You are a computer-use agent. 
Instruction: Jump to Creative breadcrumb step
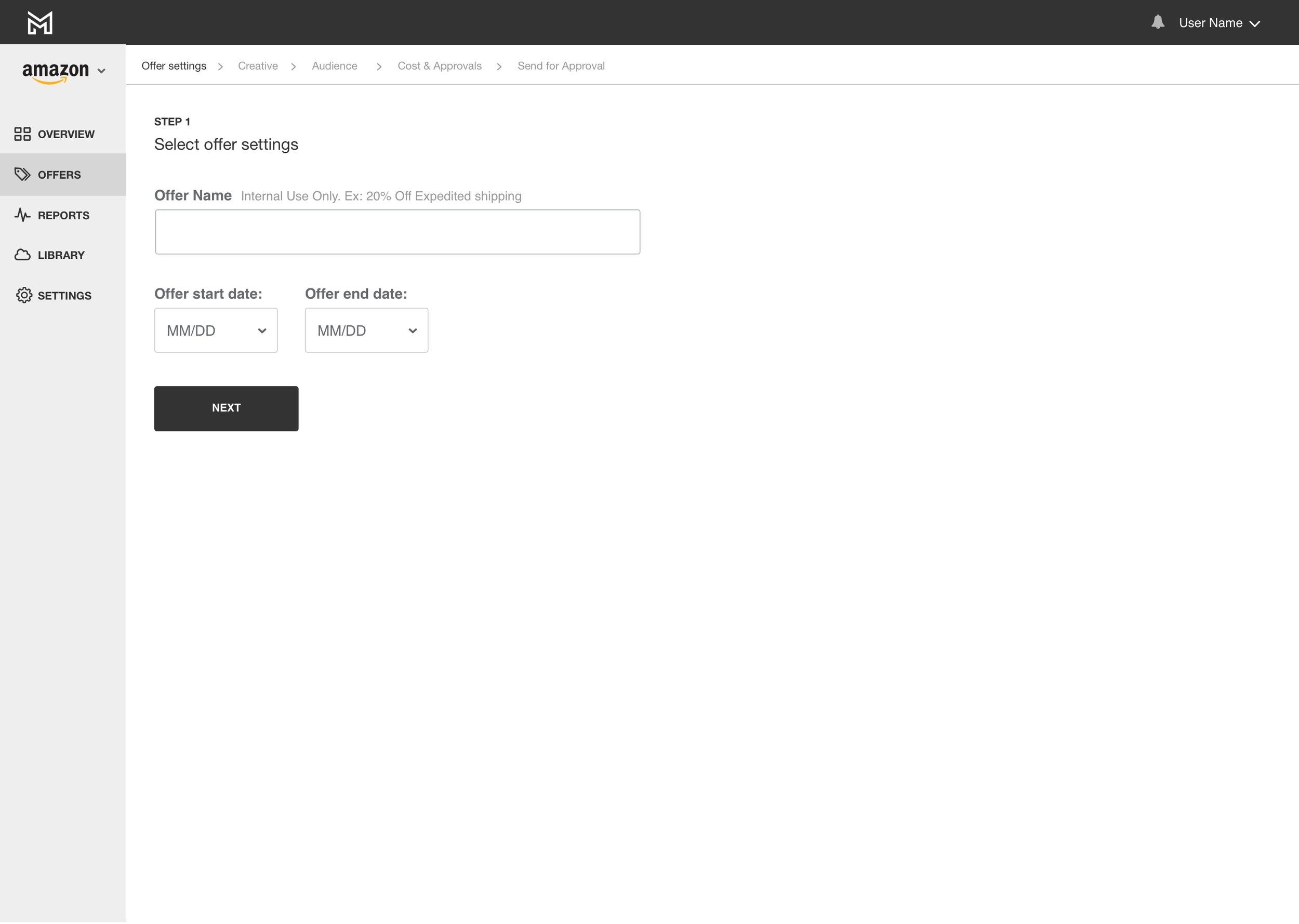pyautogui.click(x=258, y=66)
